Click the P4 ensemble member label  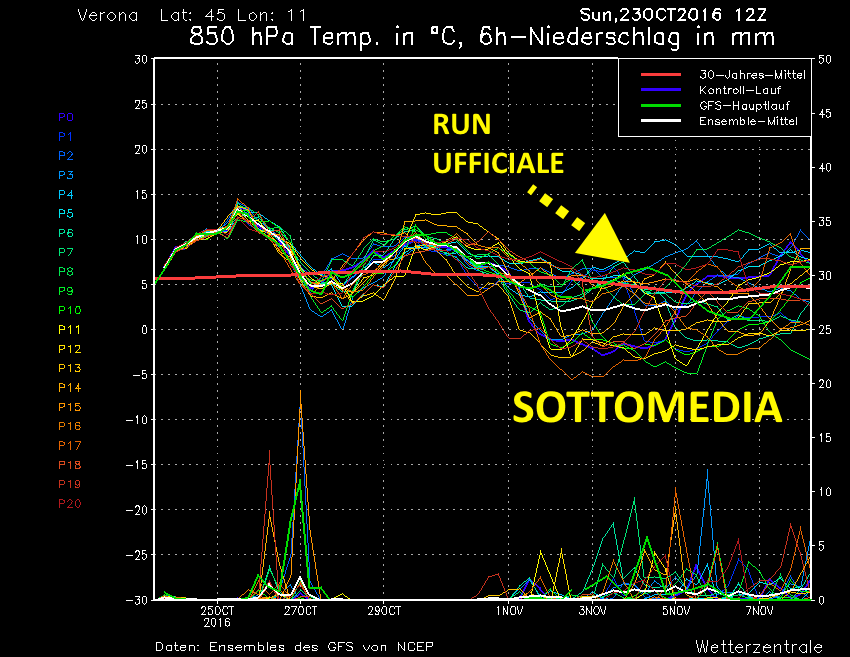(66, 195)
